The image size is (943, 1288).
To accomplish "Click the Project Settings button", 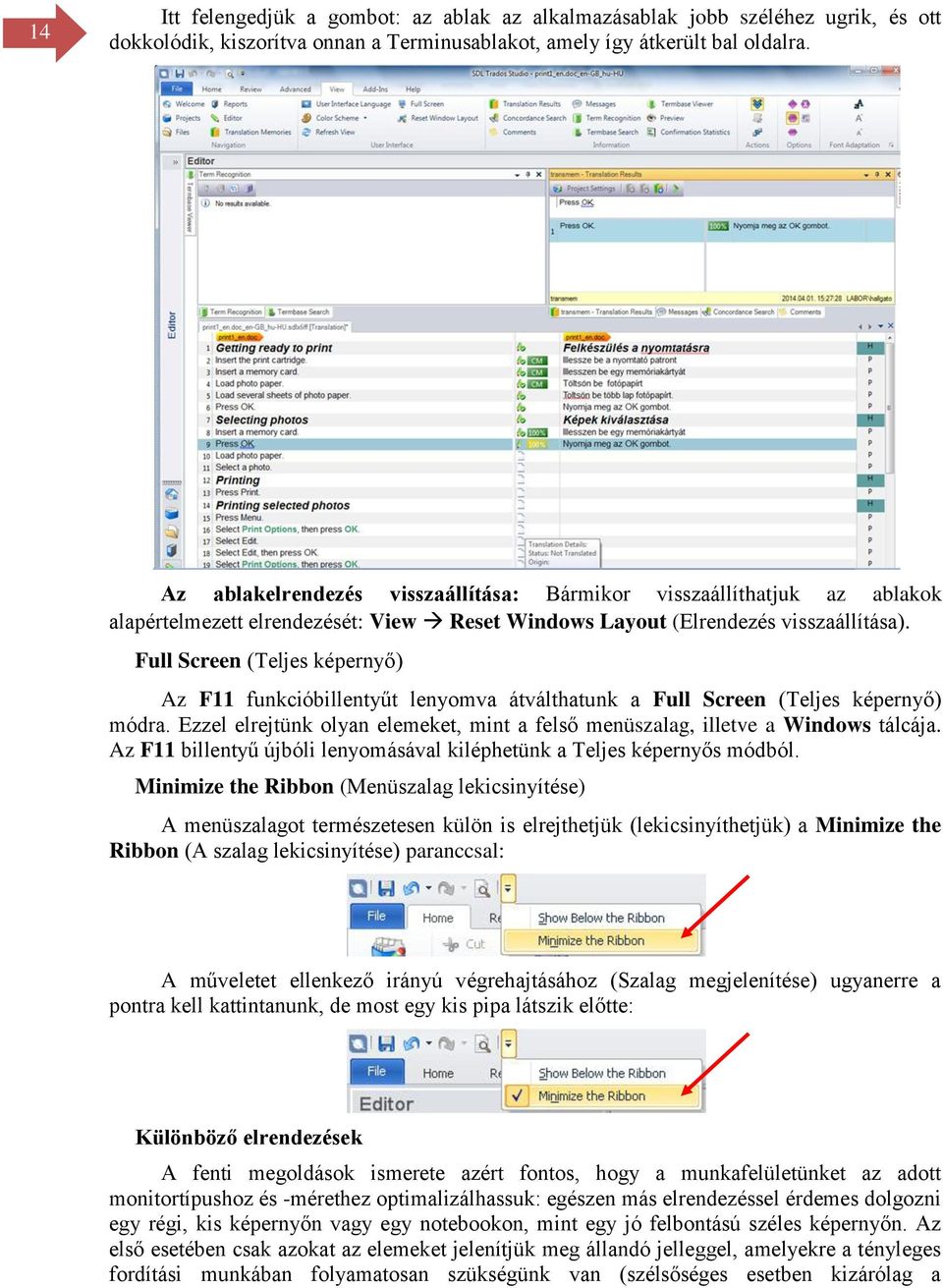I will coord(585,189).
